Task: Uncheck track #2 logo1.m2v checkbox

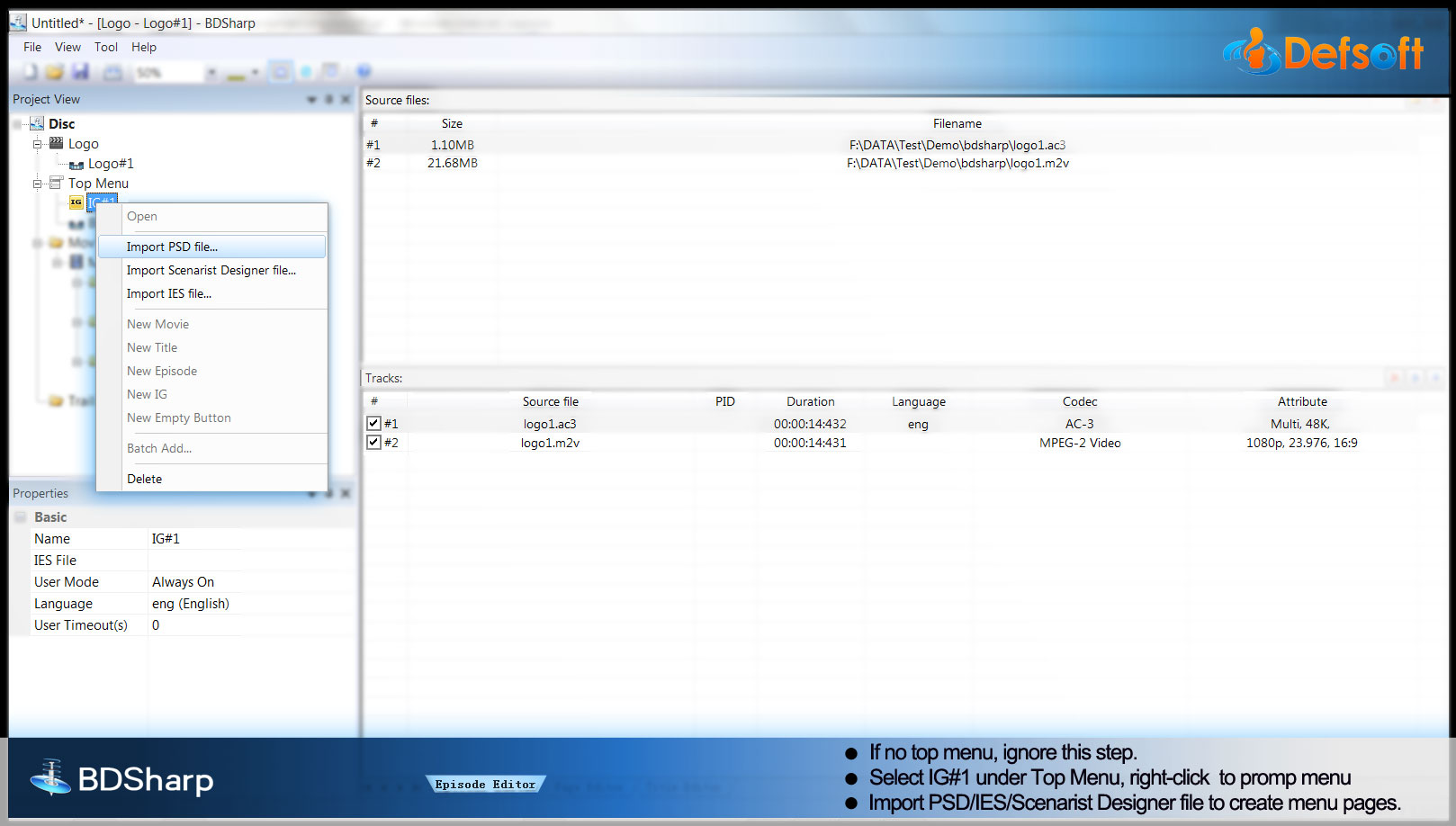Action: click(373, 442)
